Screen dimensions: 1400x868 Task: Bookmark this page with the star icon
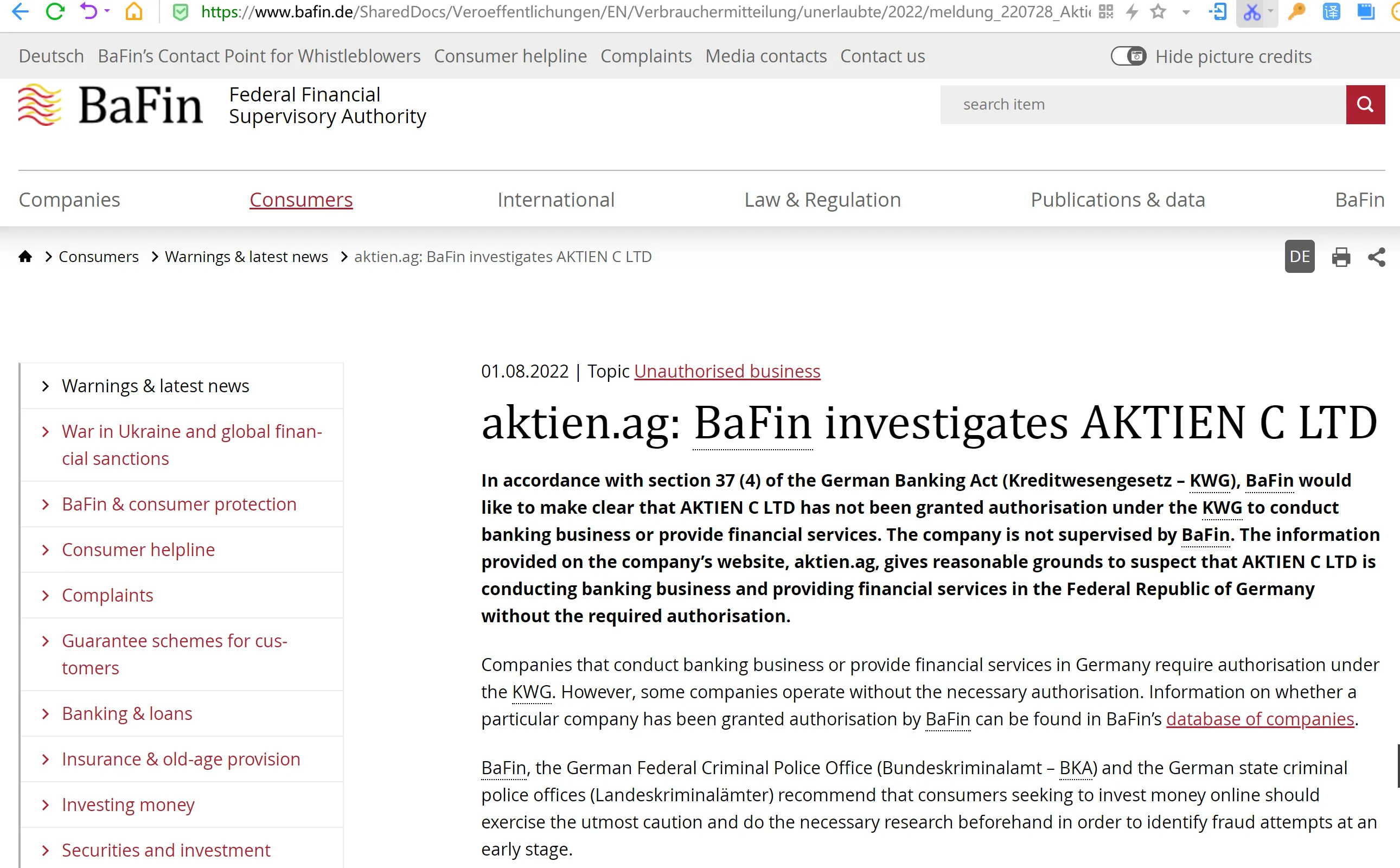click(x=1158, y=11)
